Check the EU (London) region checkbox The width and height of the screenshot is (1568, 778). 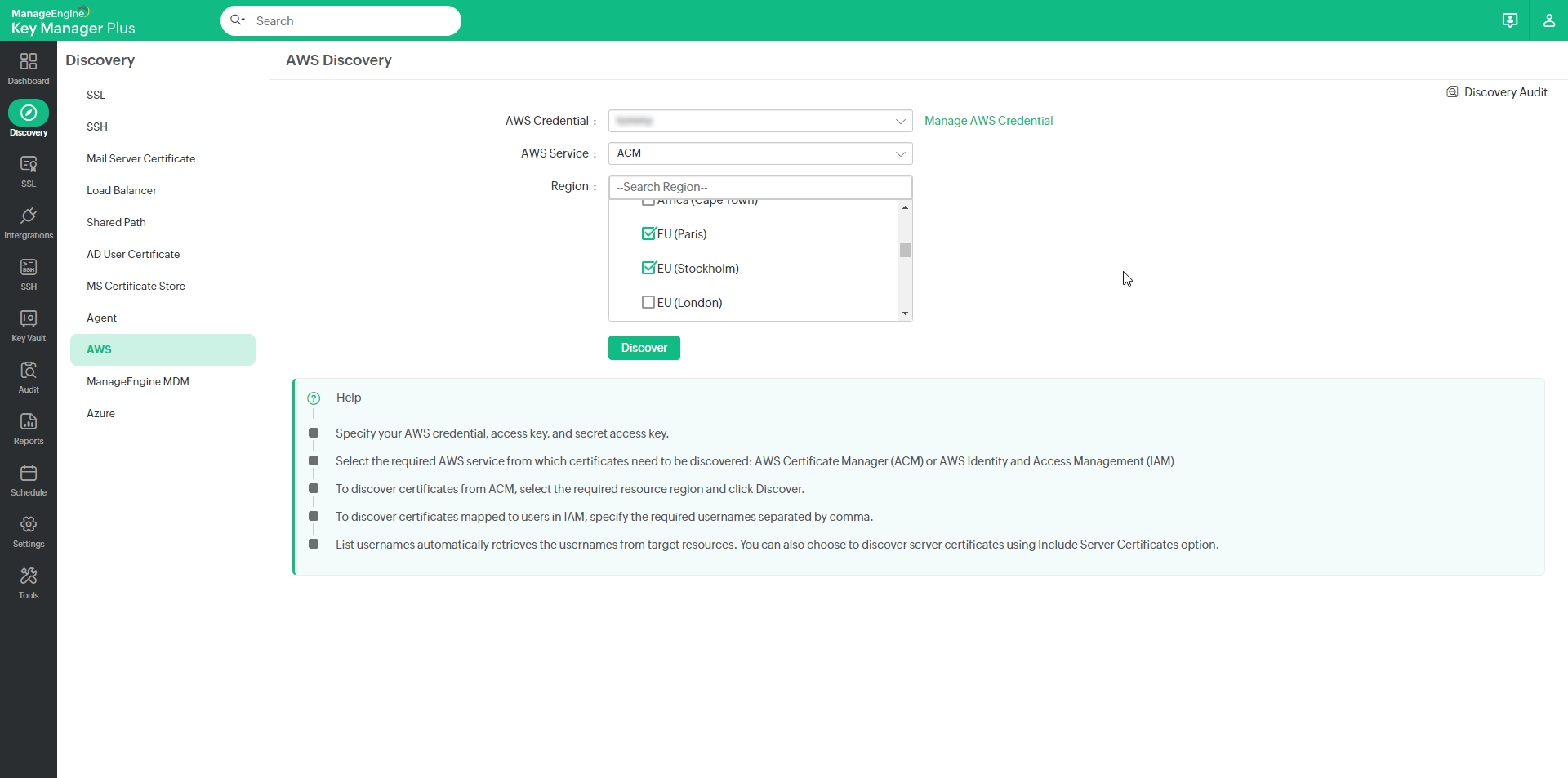coord(648,303)
